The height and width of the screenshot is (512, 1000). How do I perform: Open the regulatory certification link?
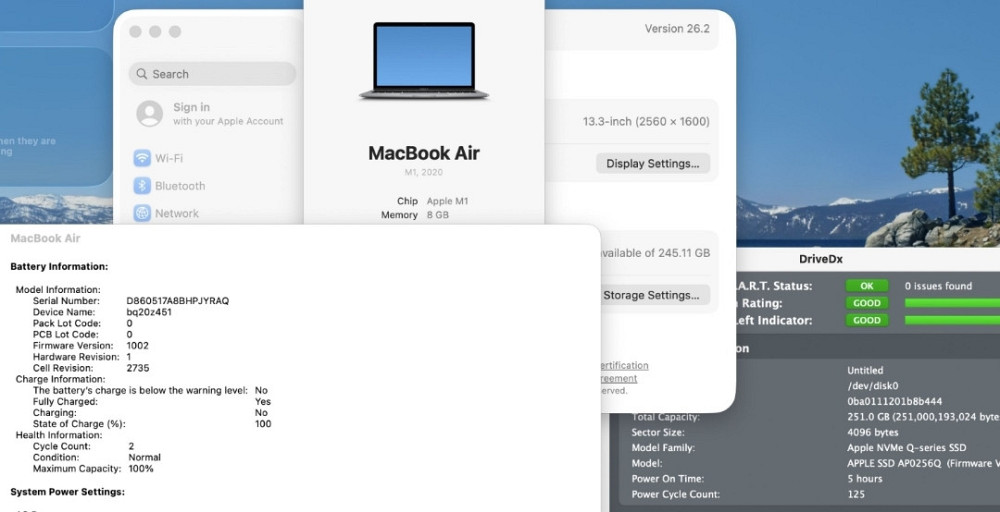click(624, 365)
